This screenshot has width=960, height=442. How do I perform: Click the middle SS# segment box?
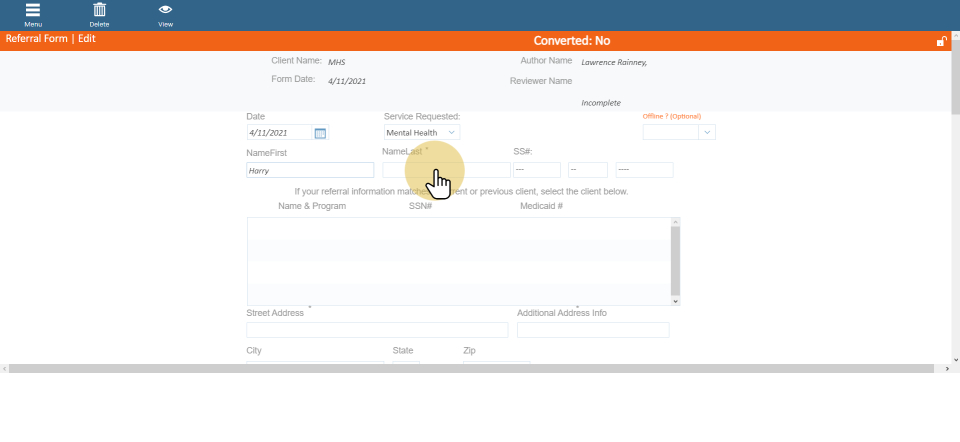pos(587,170)
